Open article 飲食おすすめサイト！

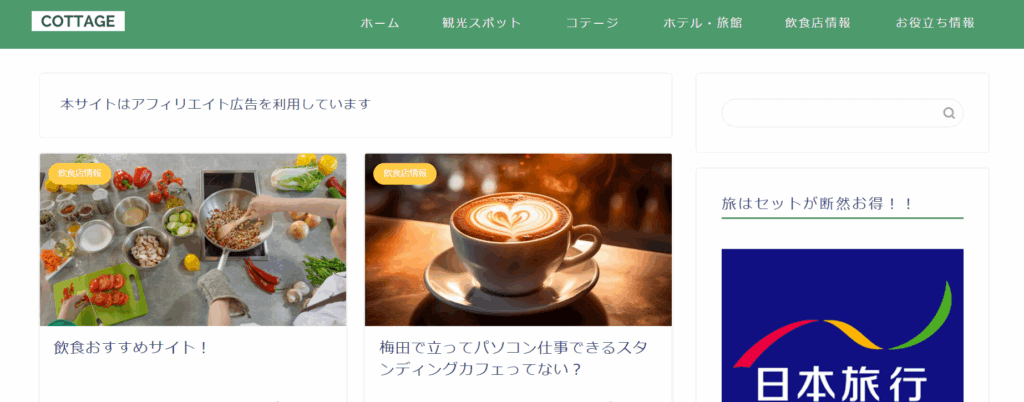click(x=131, y=348)
